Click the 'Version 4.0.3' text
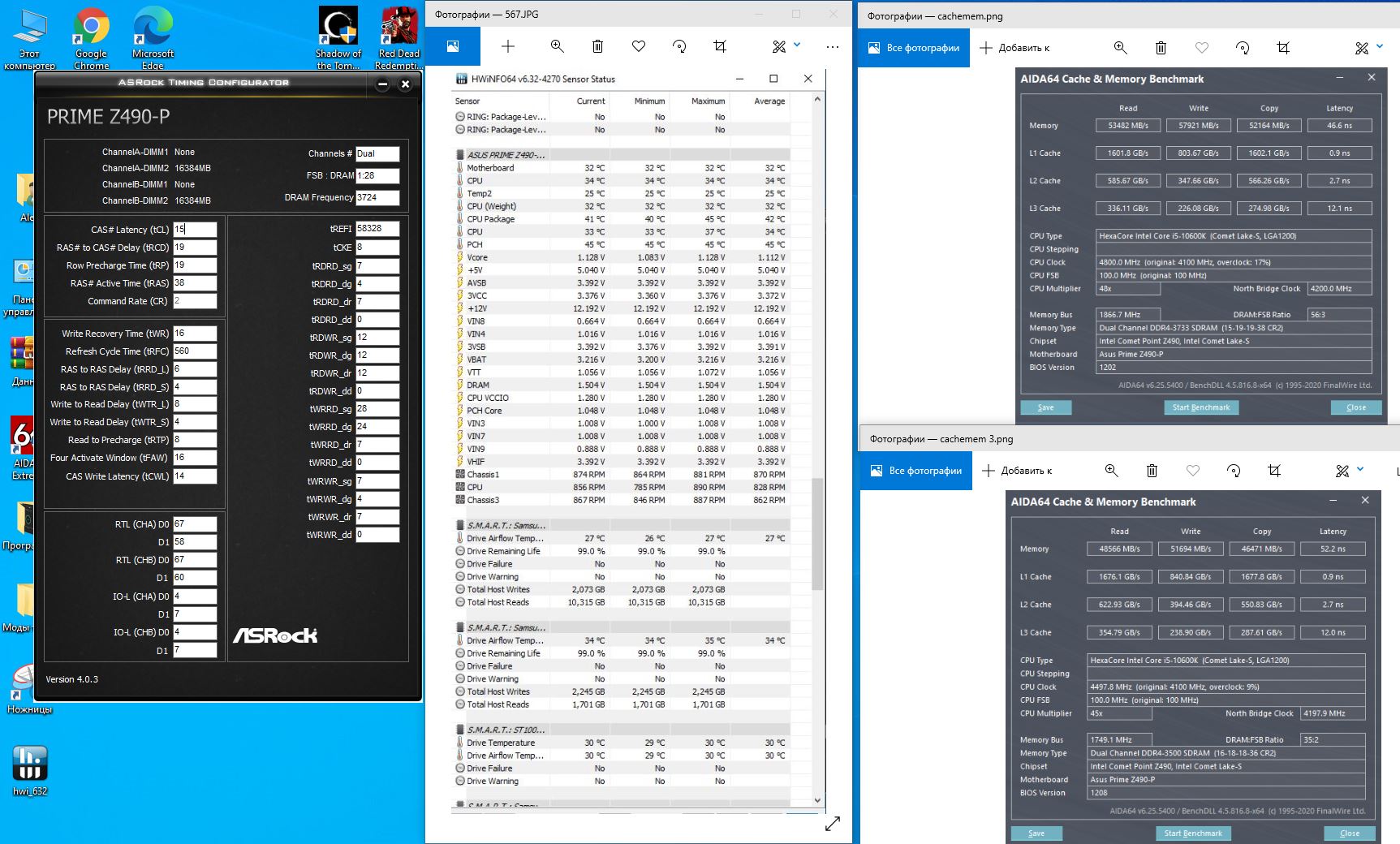Image resolution: width=1400 pixels, height=844 pixels. click(72, 679)
